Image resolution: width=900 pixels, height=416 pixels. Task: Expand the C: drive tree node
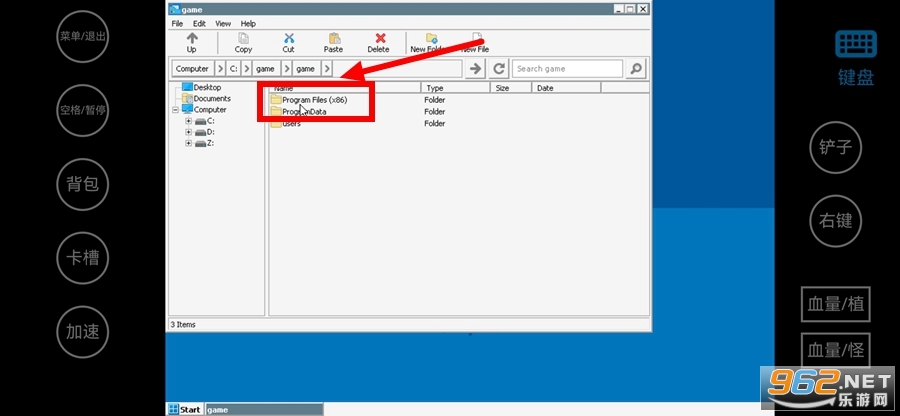point(188,121)
